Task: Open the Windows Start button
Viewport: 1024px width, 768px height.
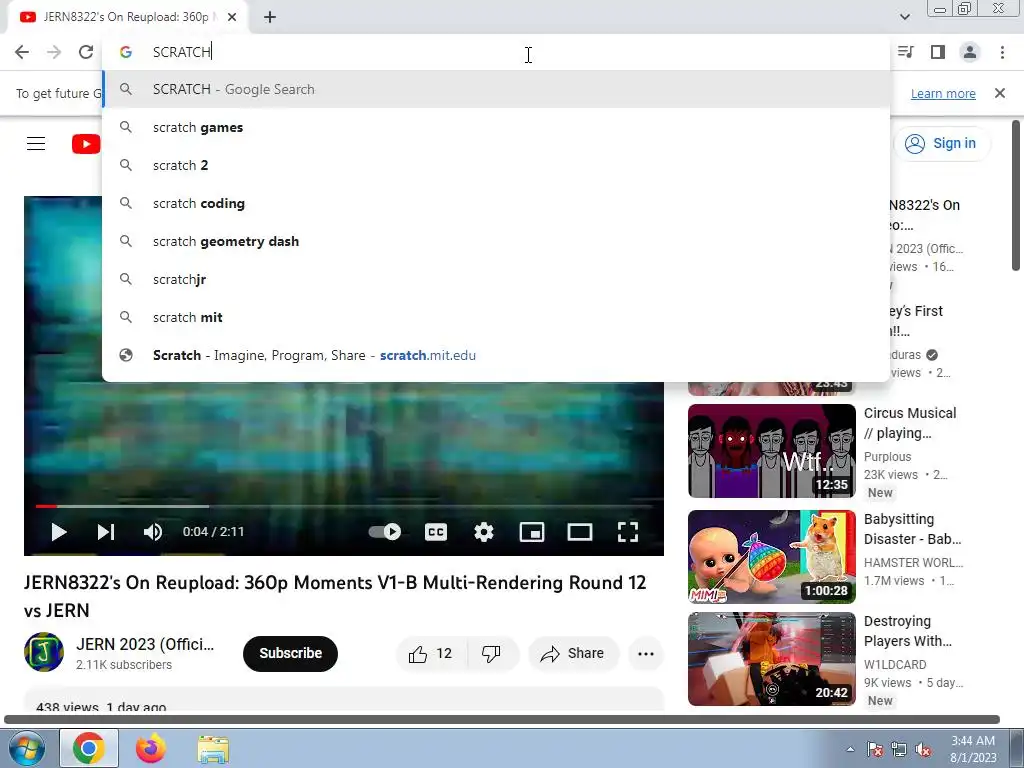Action: (x=26, y=748)
